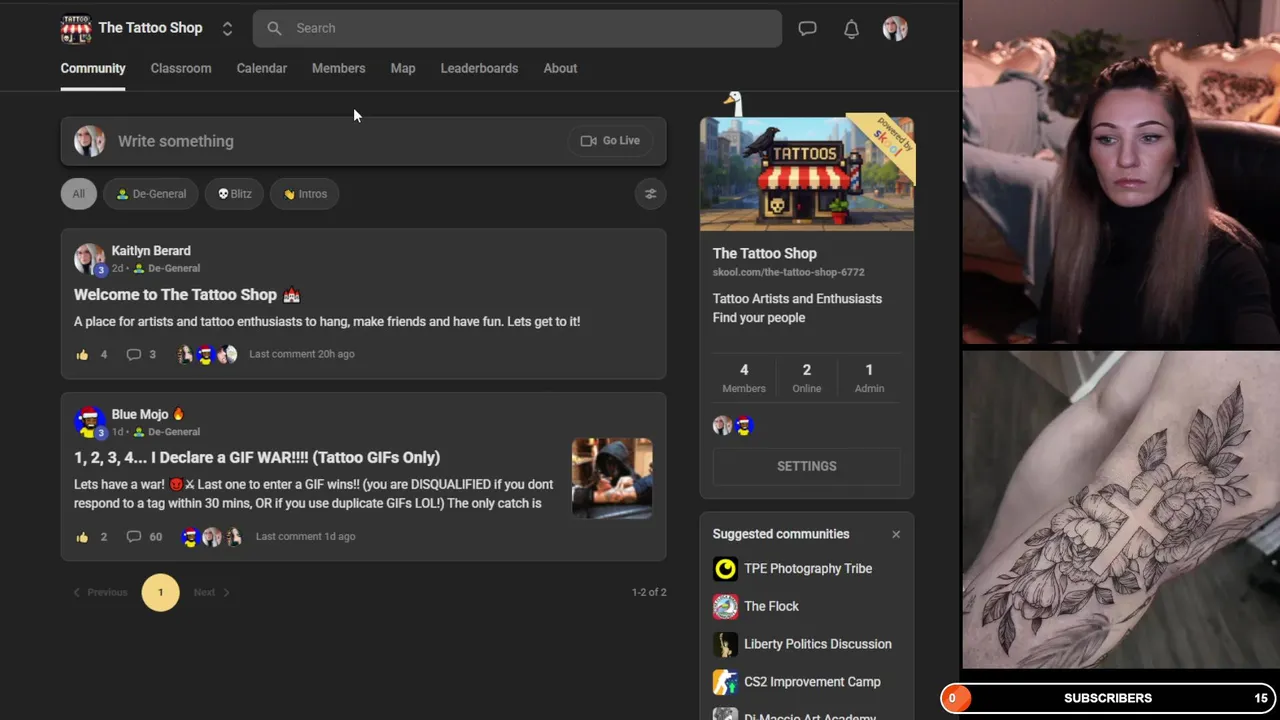
Task: Open first member avatar in sidebar card
Action: 722,426
